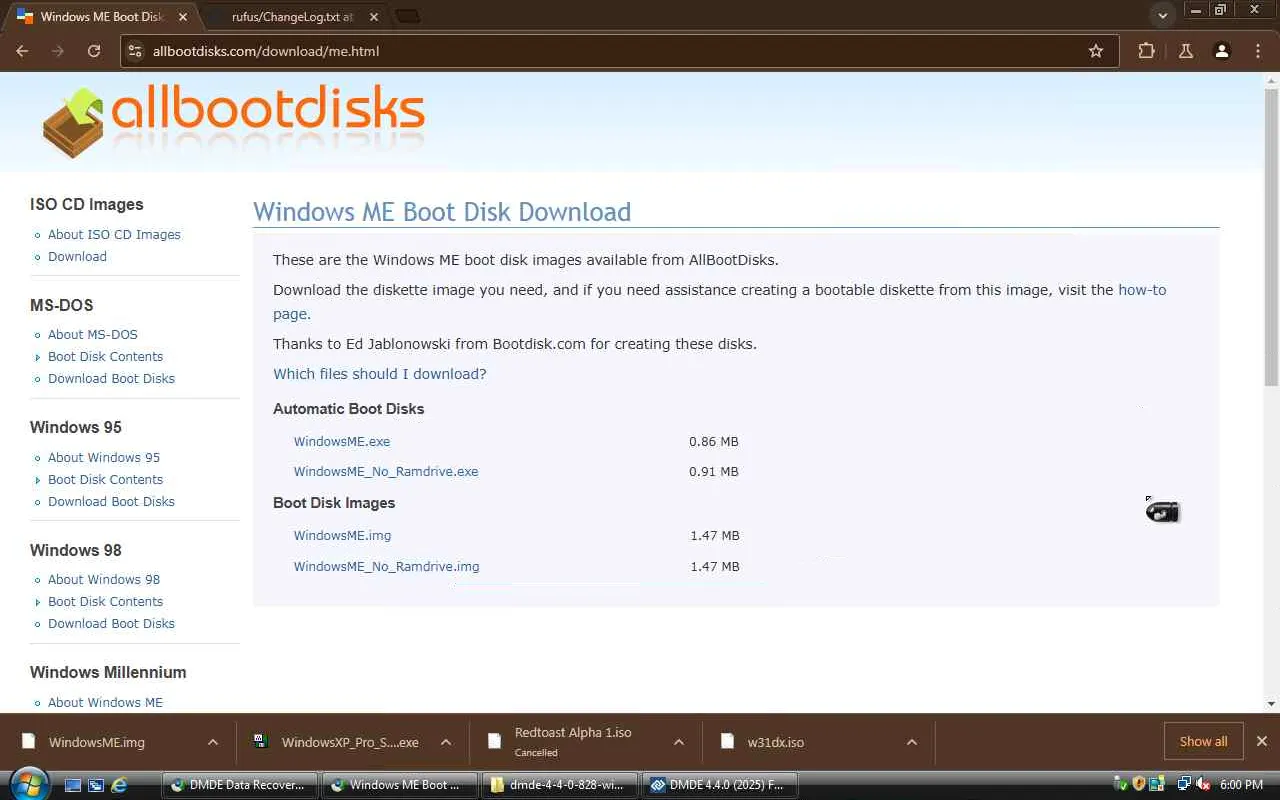Expand options for WindowsME.img download
The image size is (1280, 800).
pyautogui.click(x=213, y=742)
